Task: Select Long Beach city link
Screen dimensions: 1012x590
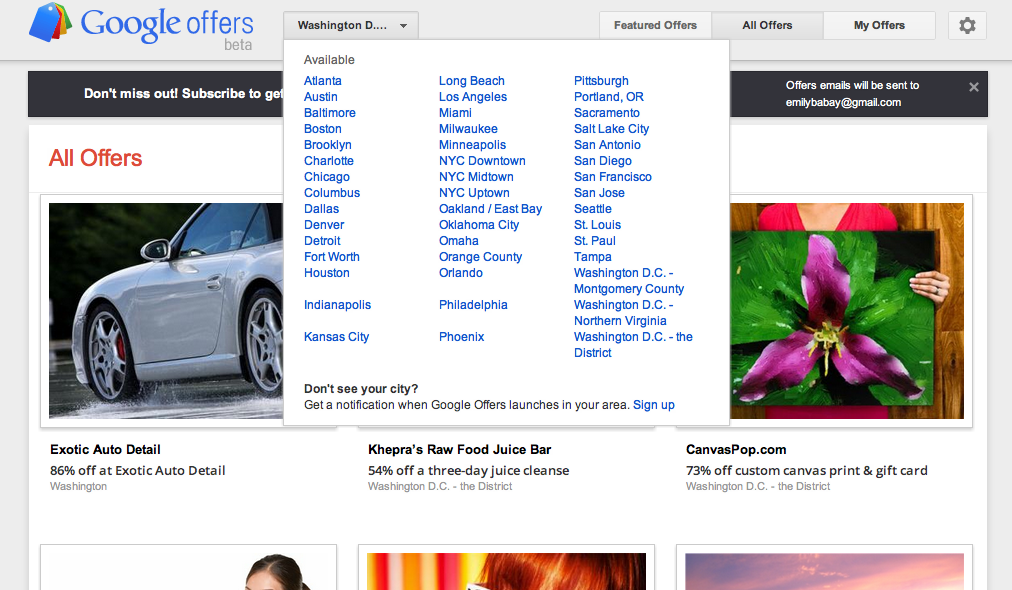Action: tap(472, 81)
